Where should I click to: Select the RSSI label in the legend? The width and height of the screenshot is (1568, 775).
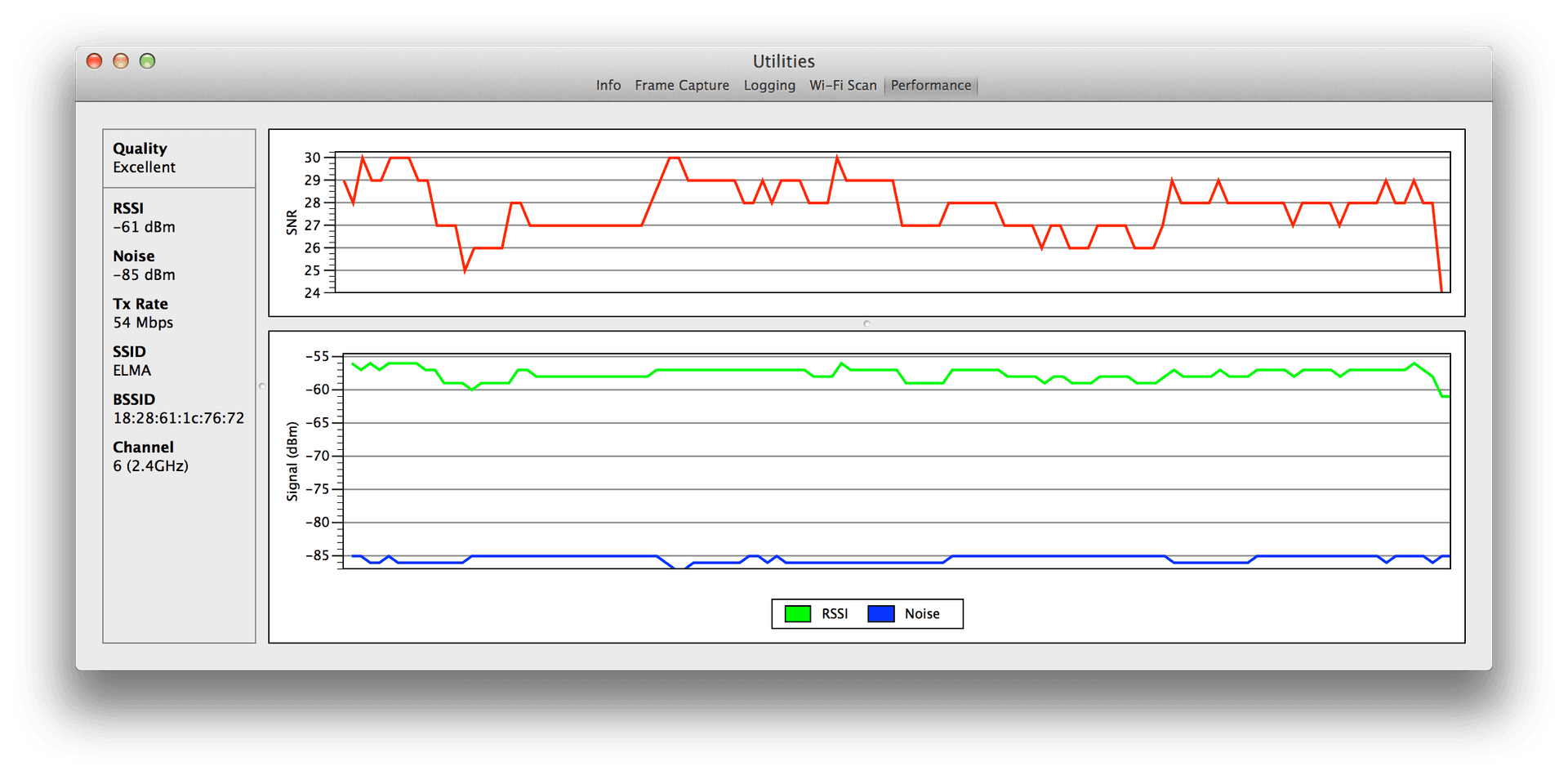point(834,613)
